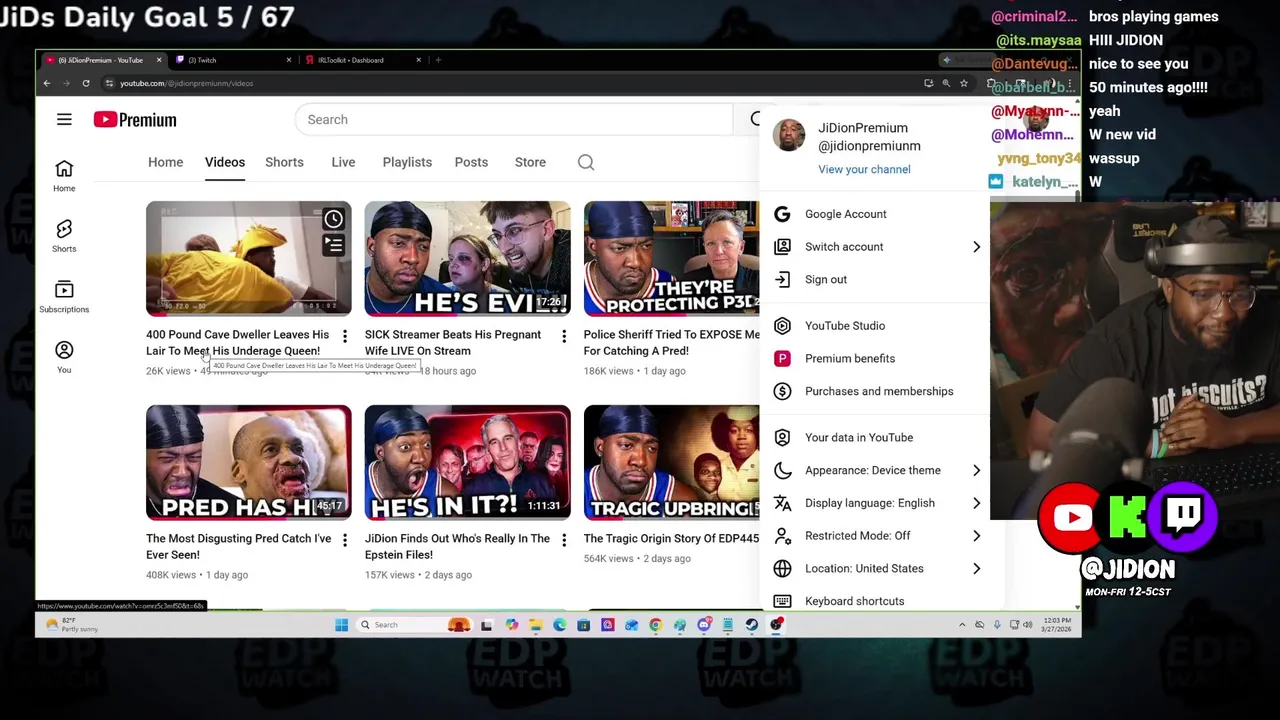Open Your data in YouTube
Viewport: 1280px width, 720px height.
point(875,438)
